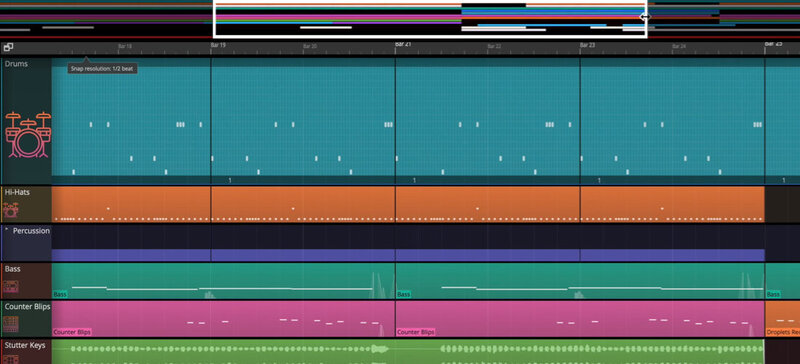
Task: Click the second Counter Blips clip label
Action: point(416,332)
